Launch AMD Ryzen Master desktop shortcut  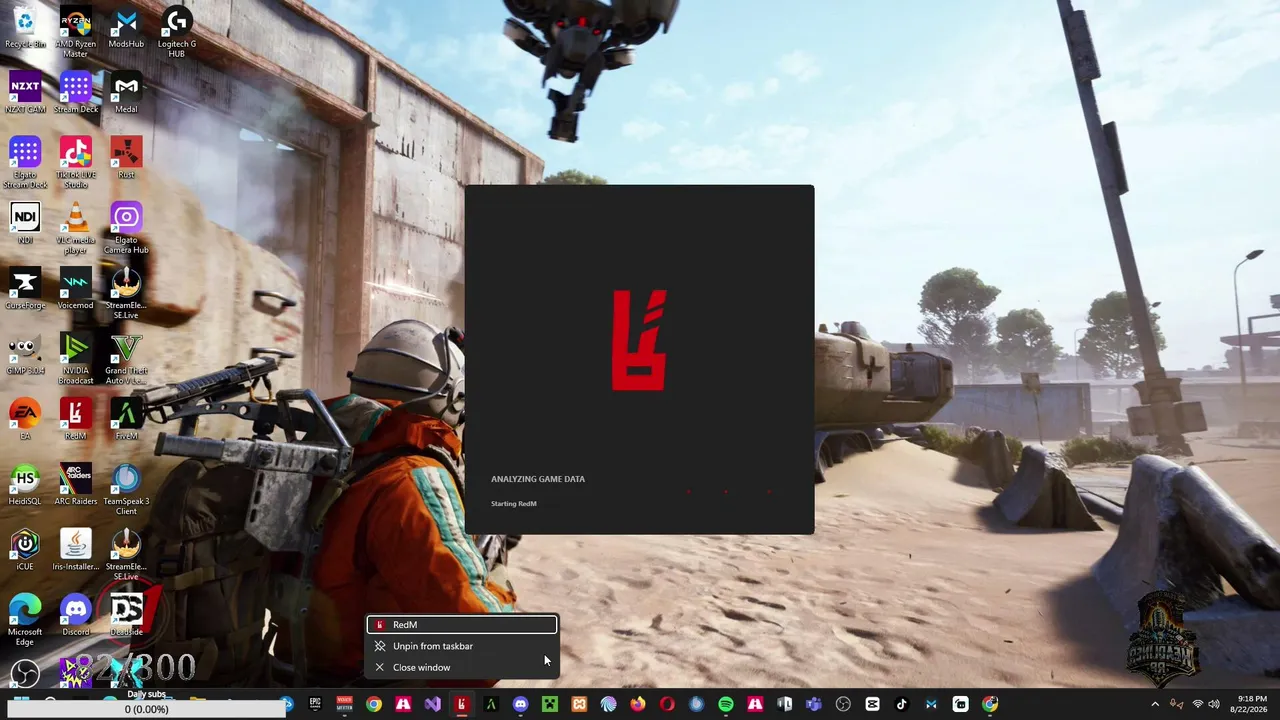pos(76,33)
